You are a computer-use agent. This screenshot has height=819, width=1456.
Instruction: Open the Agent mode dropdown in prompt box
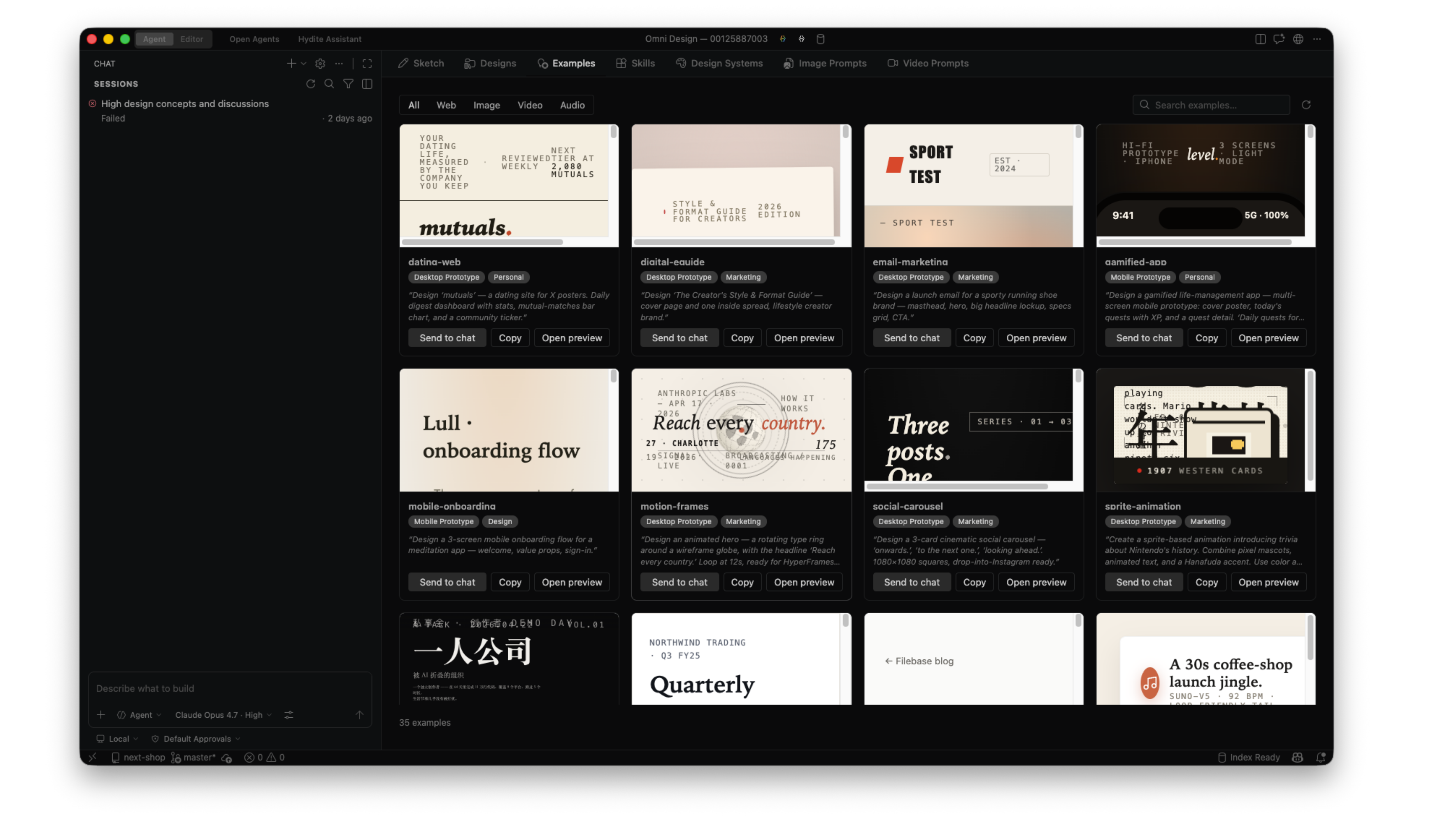140,714
